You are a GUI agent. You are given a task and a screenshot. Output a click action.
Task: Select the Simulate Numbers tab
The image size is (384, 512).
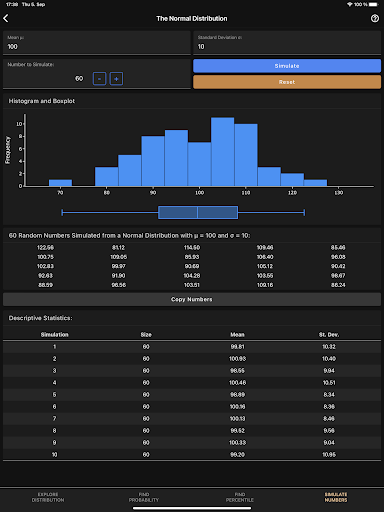point(336,497)
